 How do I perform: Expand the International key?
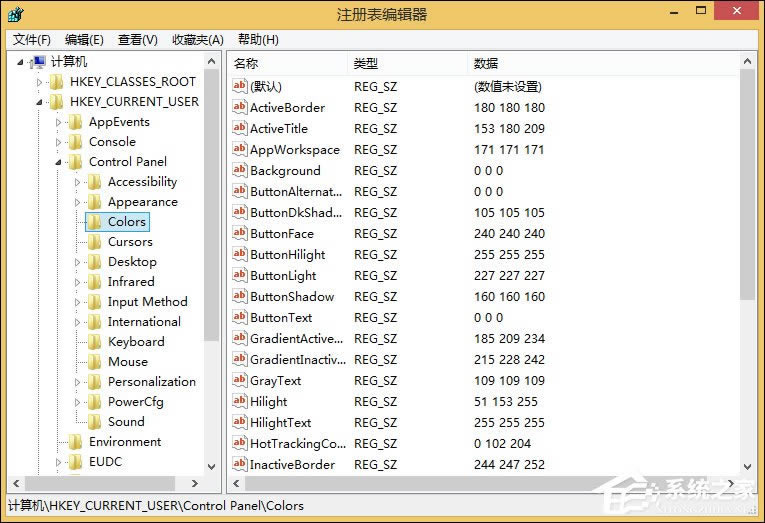(78, 322)
